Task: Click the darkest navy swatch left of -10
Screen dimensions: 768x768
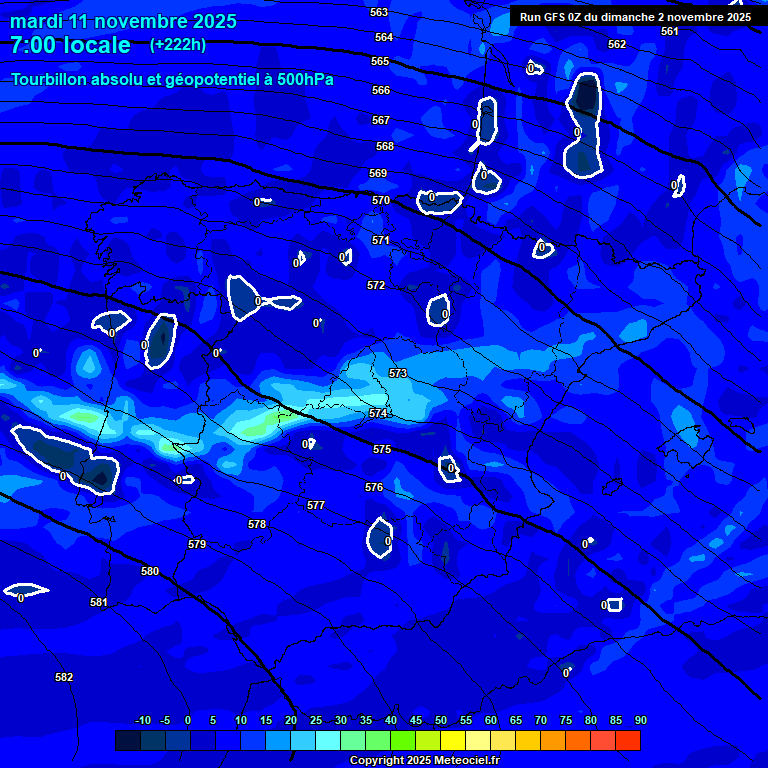Action: (x=128, y=741)
